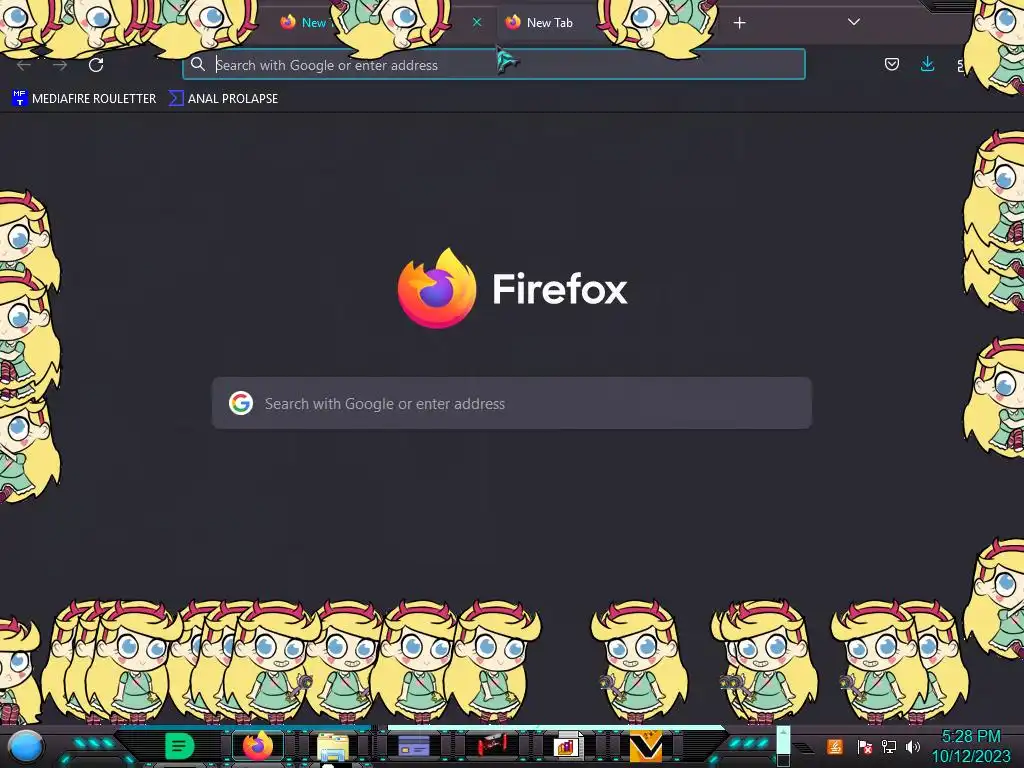Click the volume speaker tray icon
1024x768 pixels.
913,746
